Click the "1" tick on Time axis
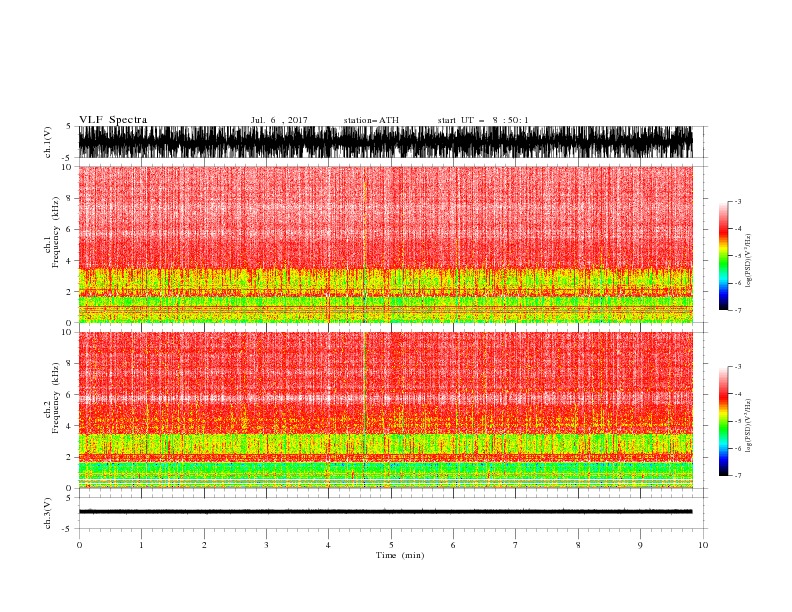 141,545
